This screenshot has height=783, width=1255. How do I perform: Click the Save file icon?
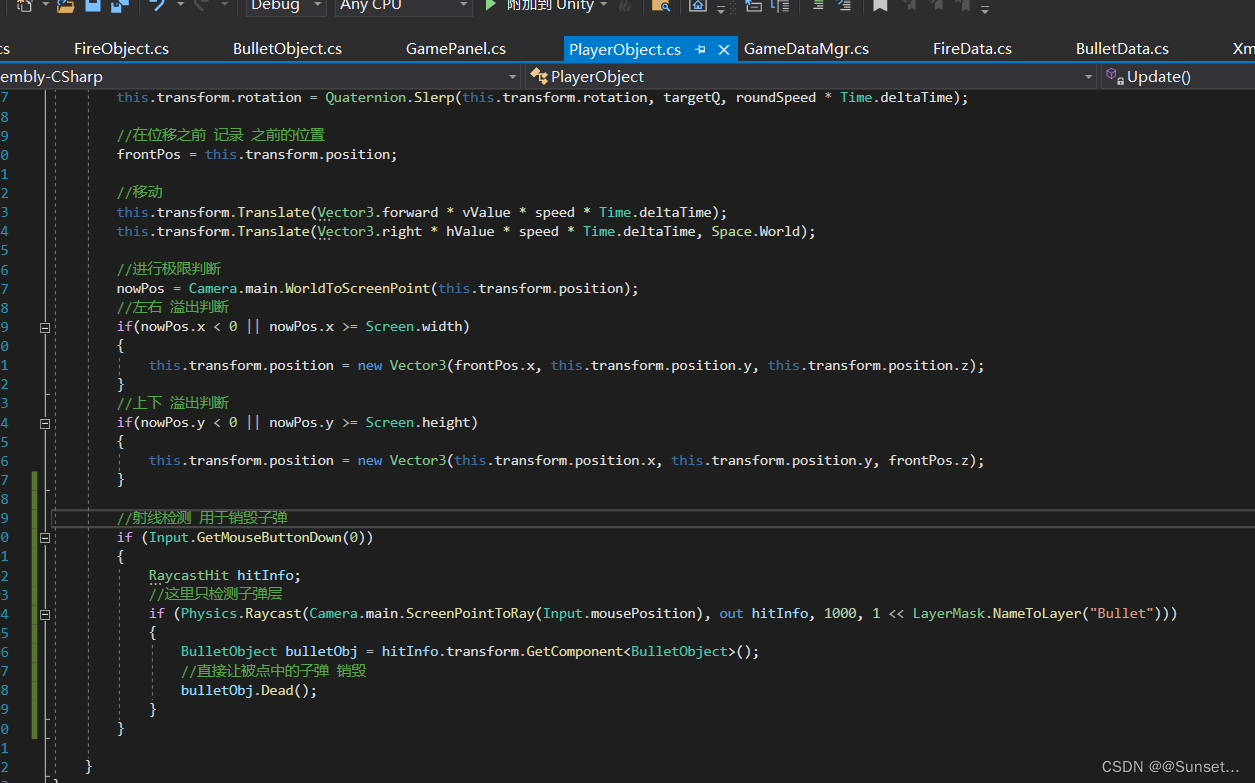(x=92, y=6)
